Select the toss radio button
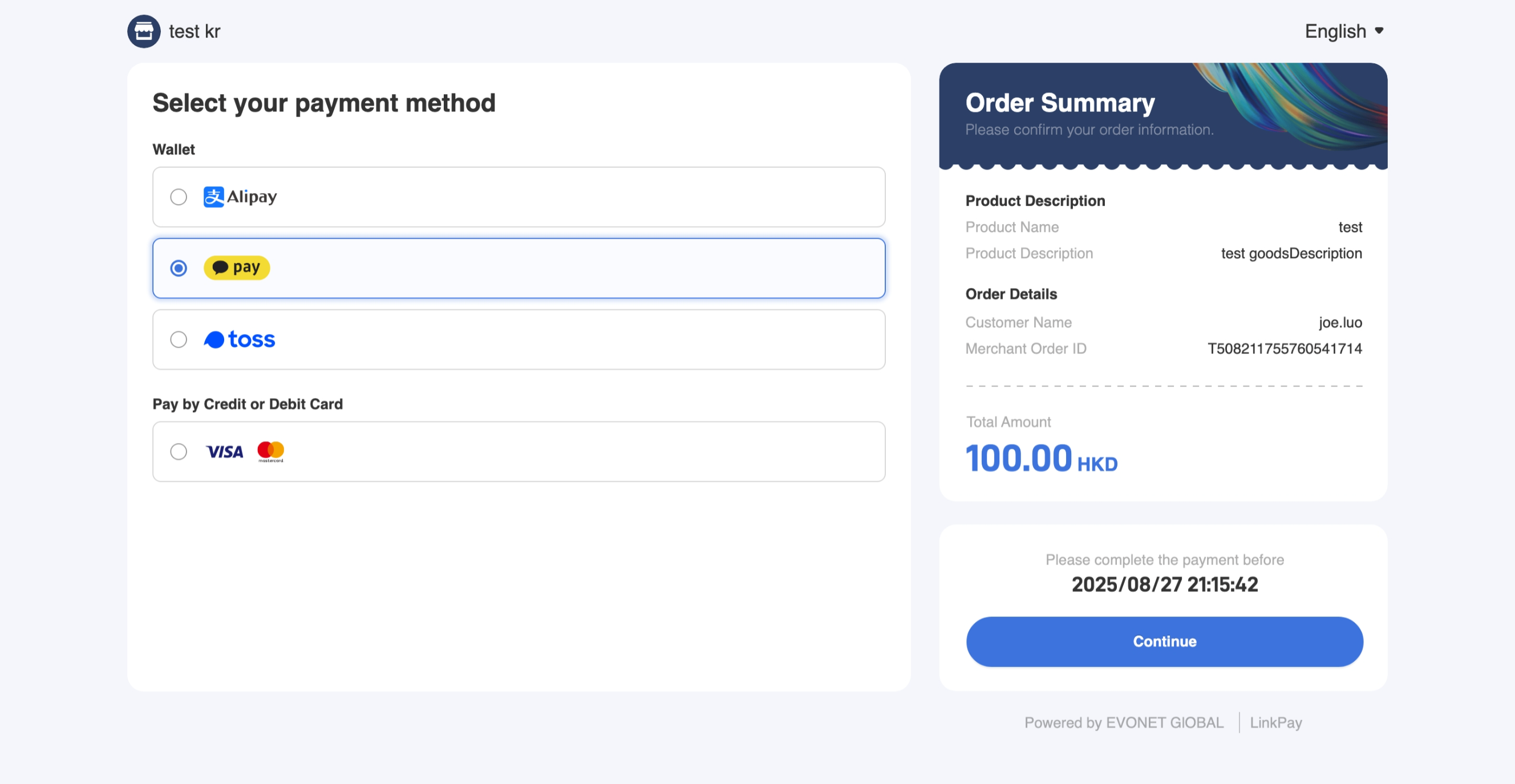 tap(179, 340)
